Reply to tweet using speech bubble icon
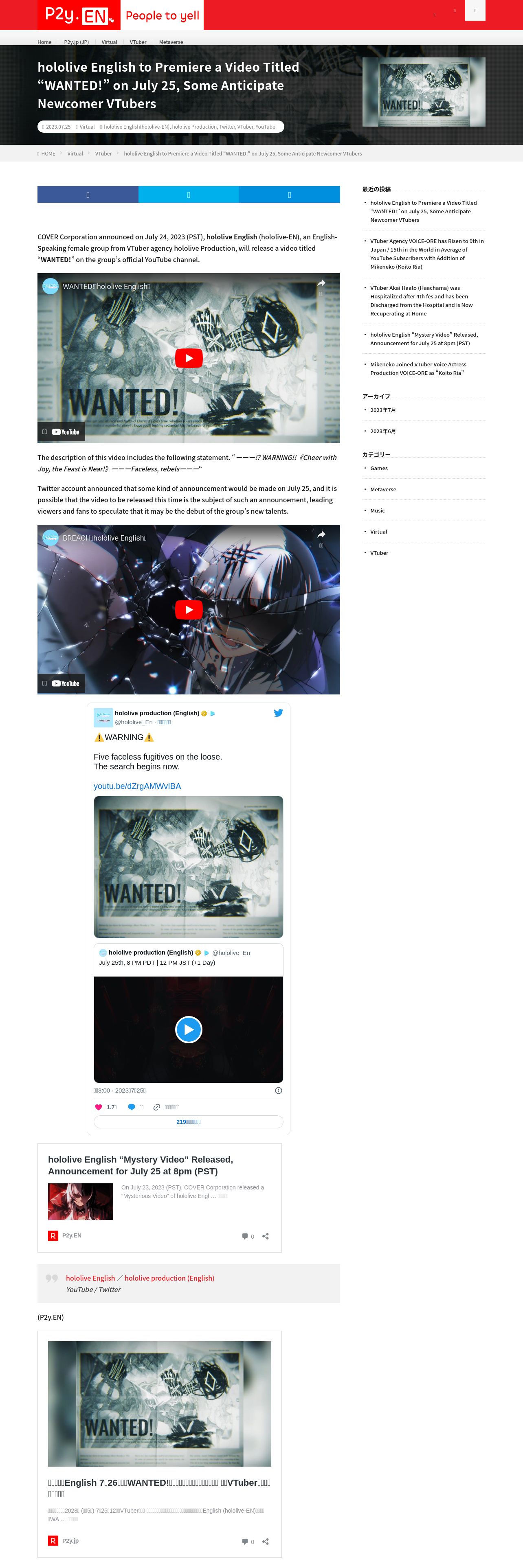The width and height of the screenshot is (523, 1568). 132,1107
